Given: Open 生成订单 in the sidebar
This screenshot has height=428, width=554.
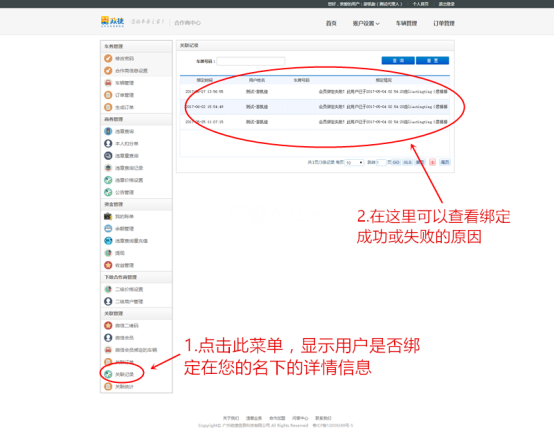Looking at the screenshot, I should 119,107.
